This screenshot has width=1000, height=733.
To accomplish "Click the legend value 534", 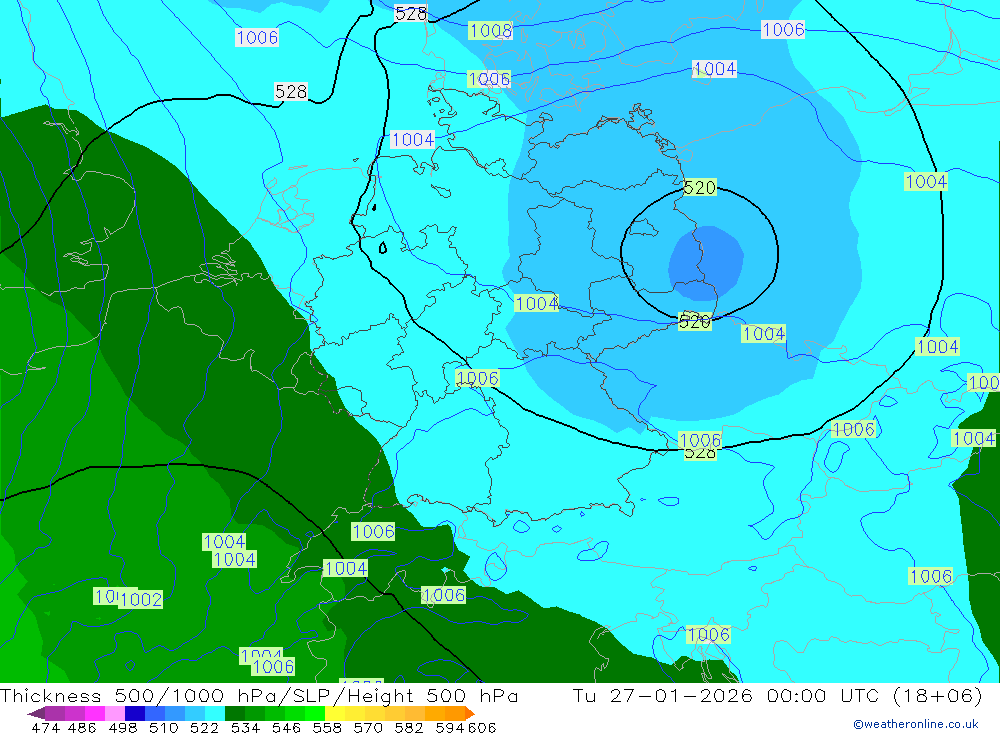I will pos(245,727).
